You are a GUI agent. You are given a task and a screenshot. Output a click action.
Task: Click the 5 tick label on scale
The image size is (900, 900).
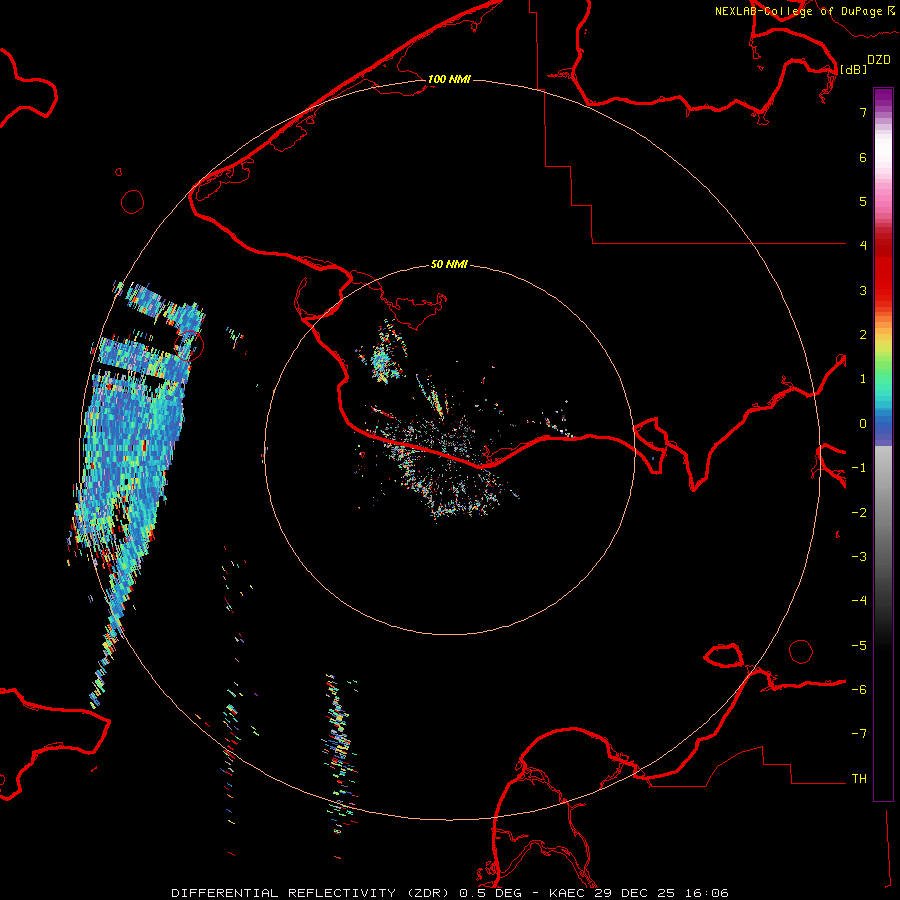(863, 201)
